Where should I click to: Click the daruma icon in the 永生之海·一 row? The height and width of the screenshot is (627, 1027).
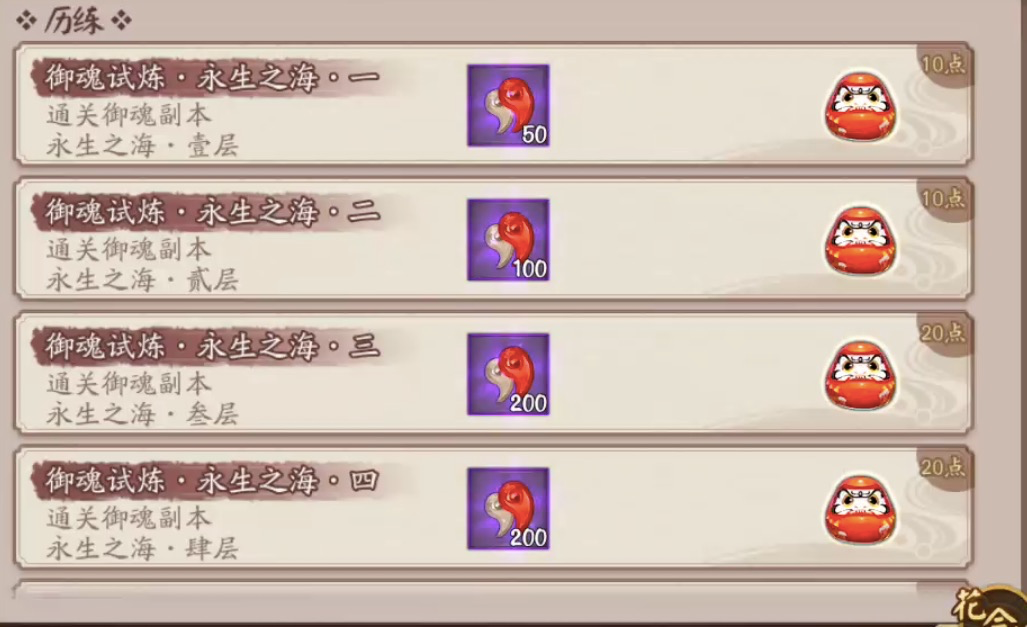pos(861,107)
